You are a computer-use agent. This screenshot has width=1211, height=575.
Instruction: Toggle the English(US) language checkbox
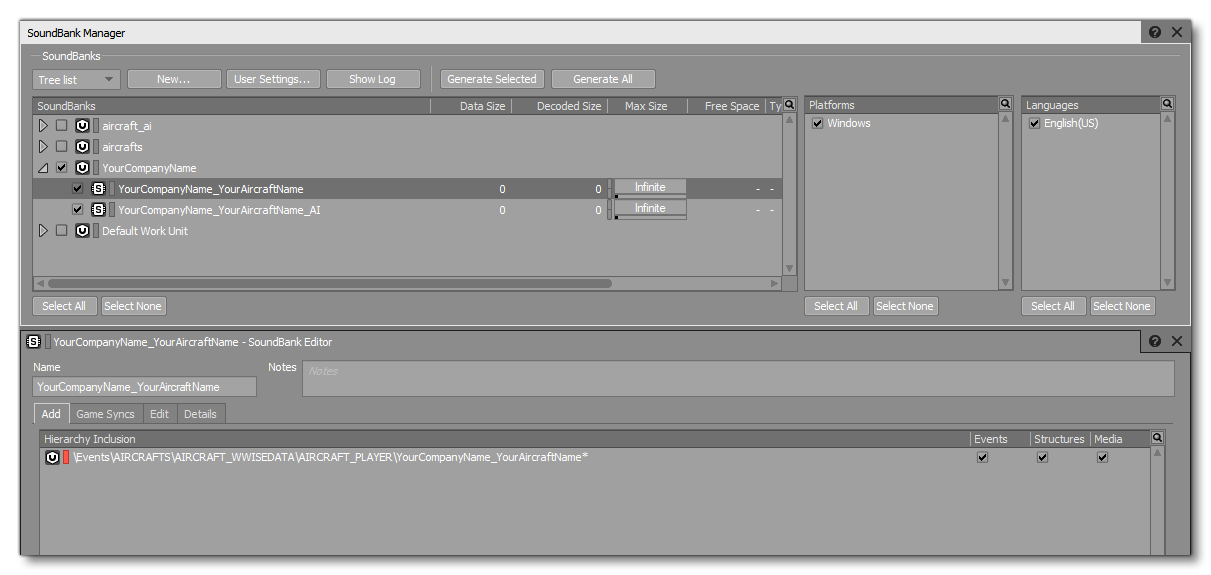pos(1035,124)
